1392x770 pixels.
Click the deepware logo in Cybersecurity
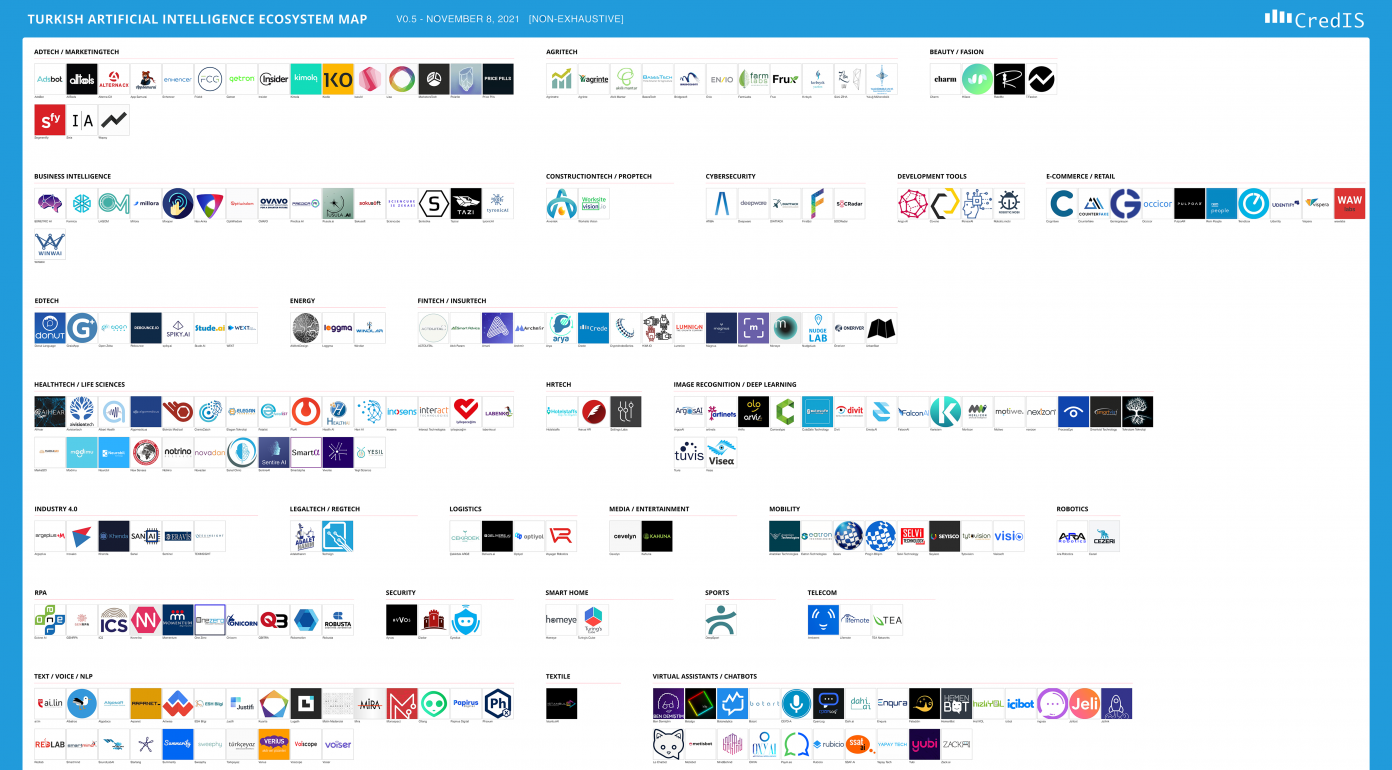coord(753,203)
